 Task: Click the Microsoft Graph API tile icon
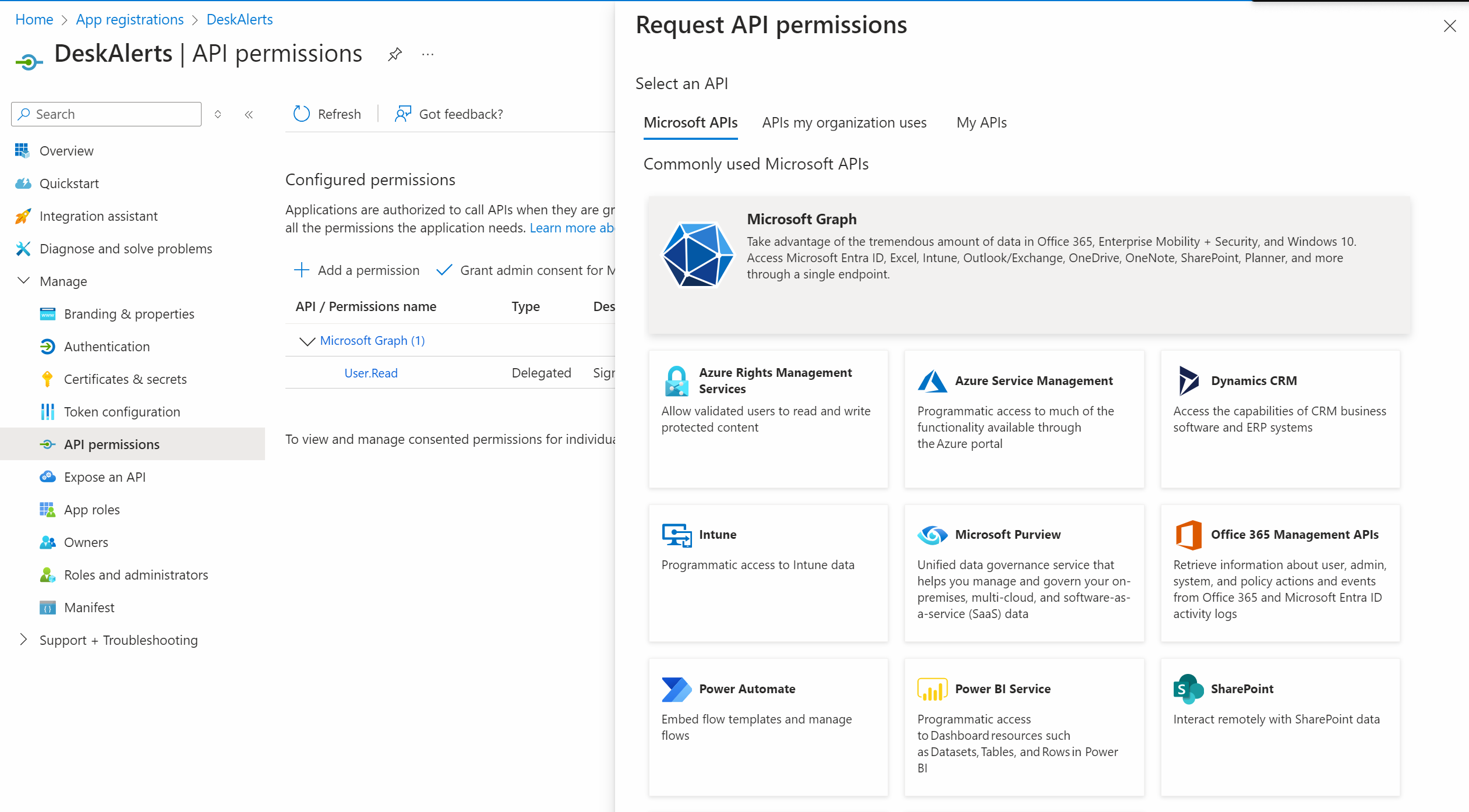(697, 255)
